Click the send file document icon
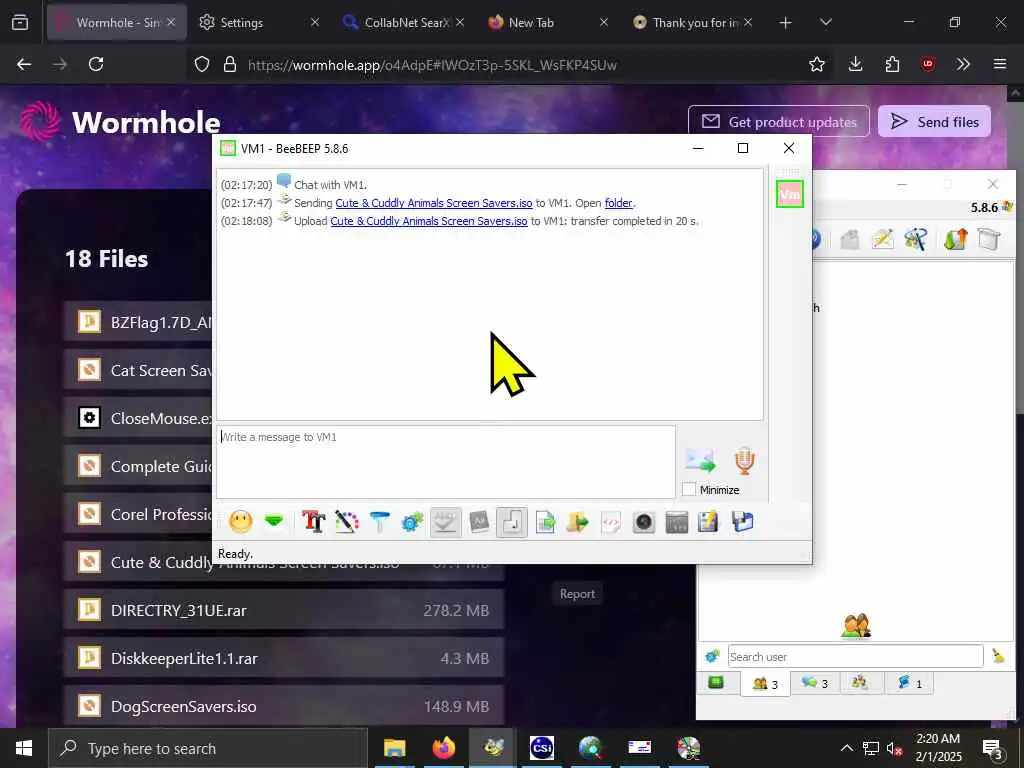This screenshot has width=1024, height=768. (545, 522)
